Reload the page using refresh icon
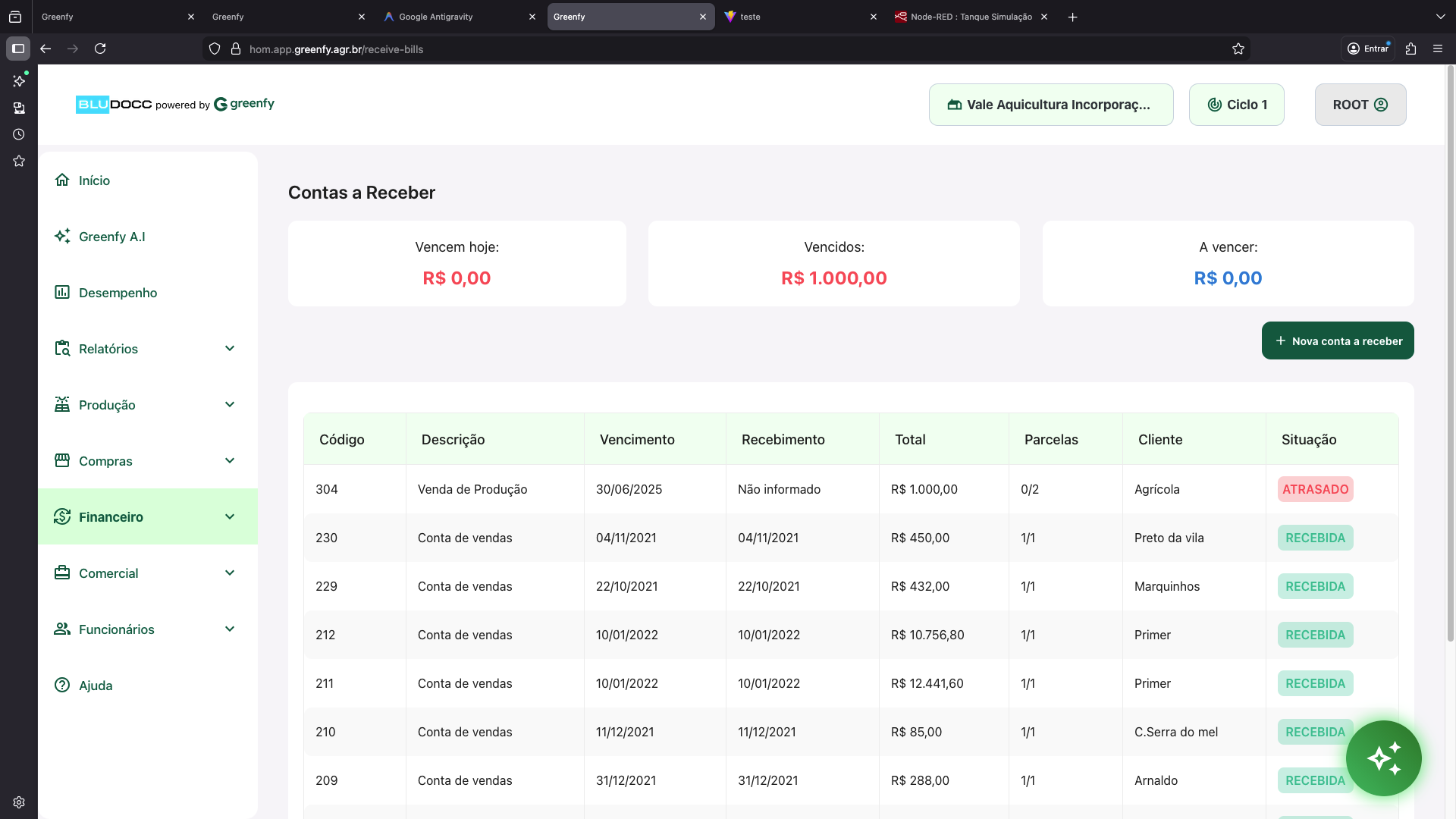 [100, 49]
